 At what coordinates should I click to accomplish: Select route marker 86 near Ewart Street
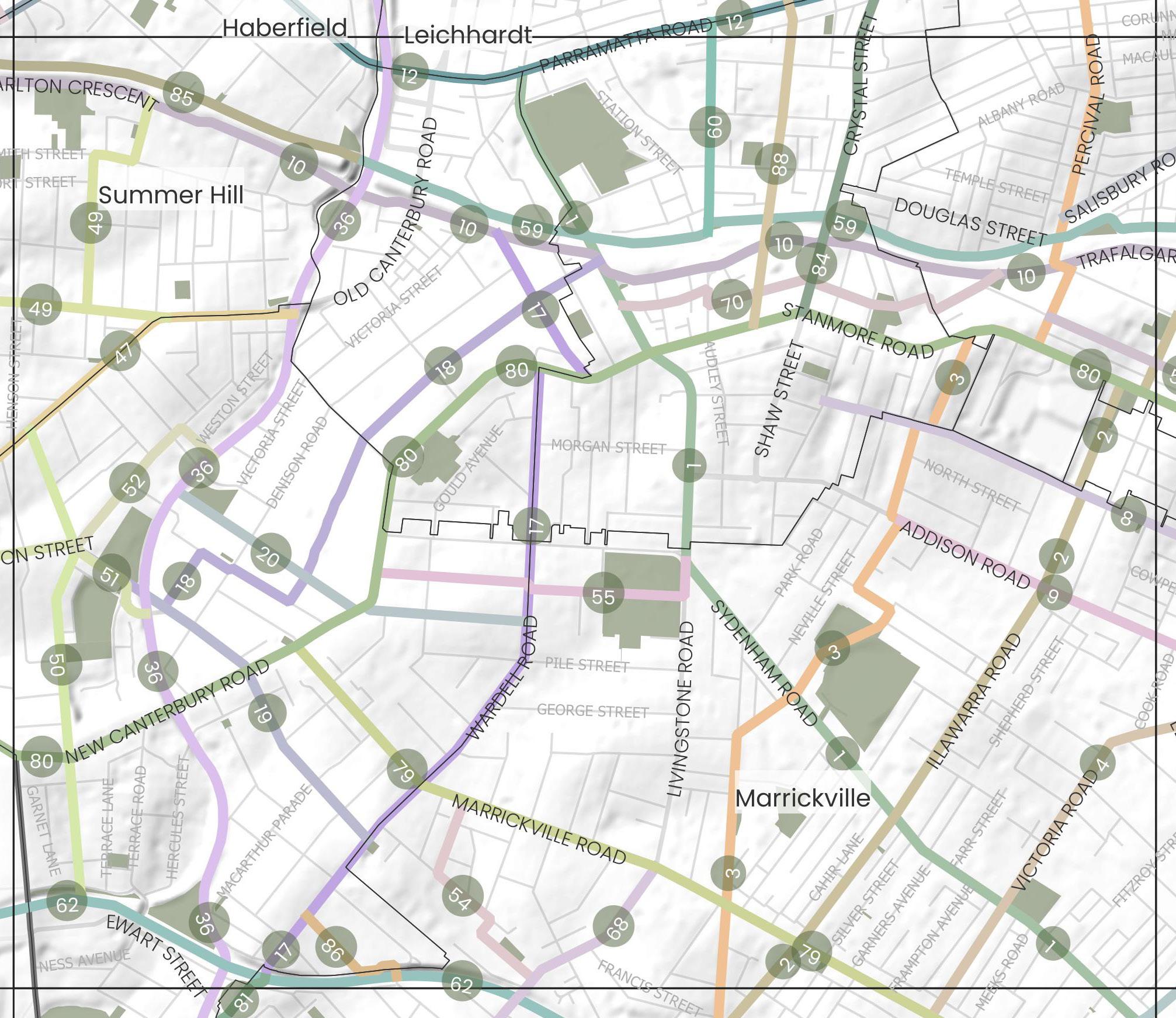pyautogui.click(x=335, y=946)
